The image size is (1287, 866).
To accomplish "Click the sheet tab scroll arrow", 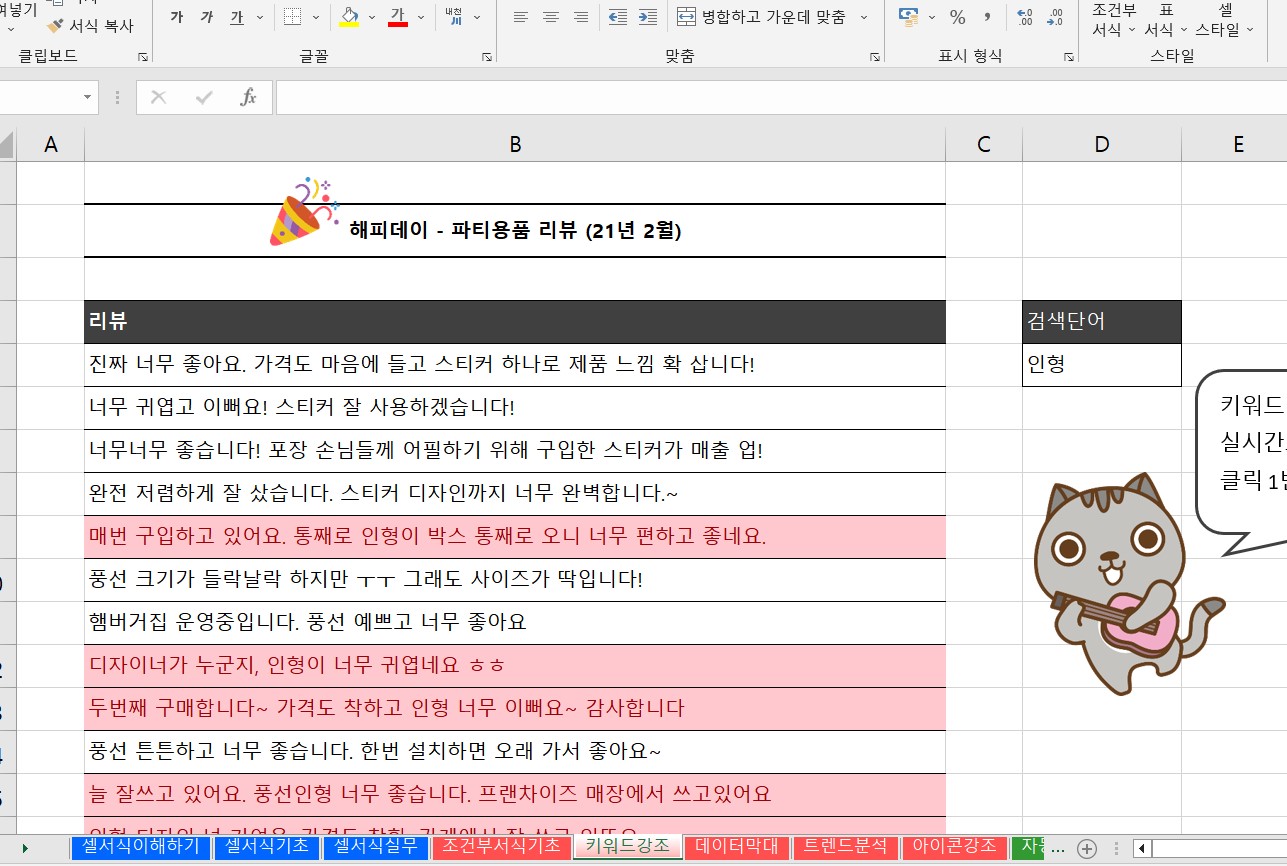I will [25, 848].
